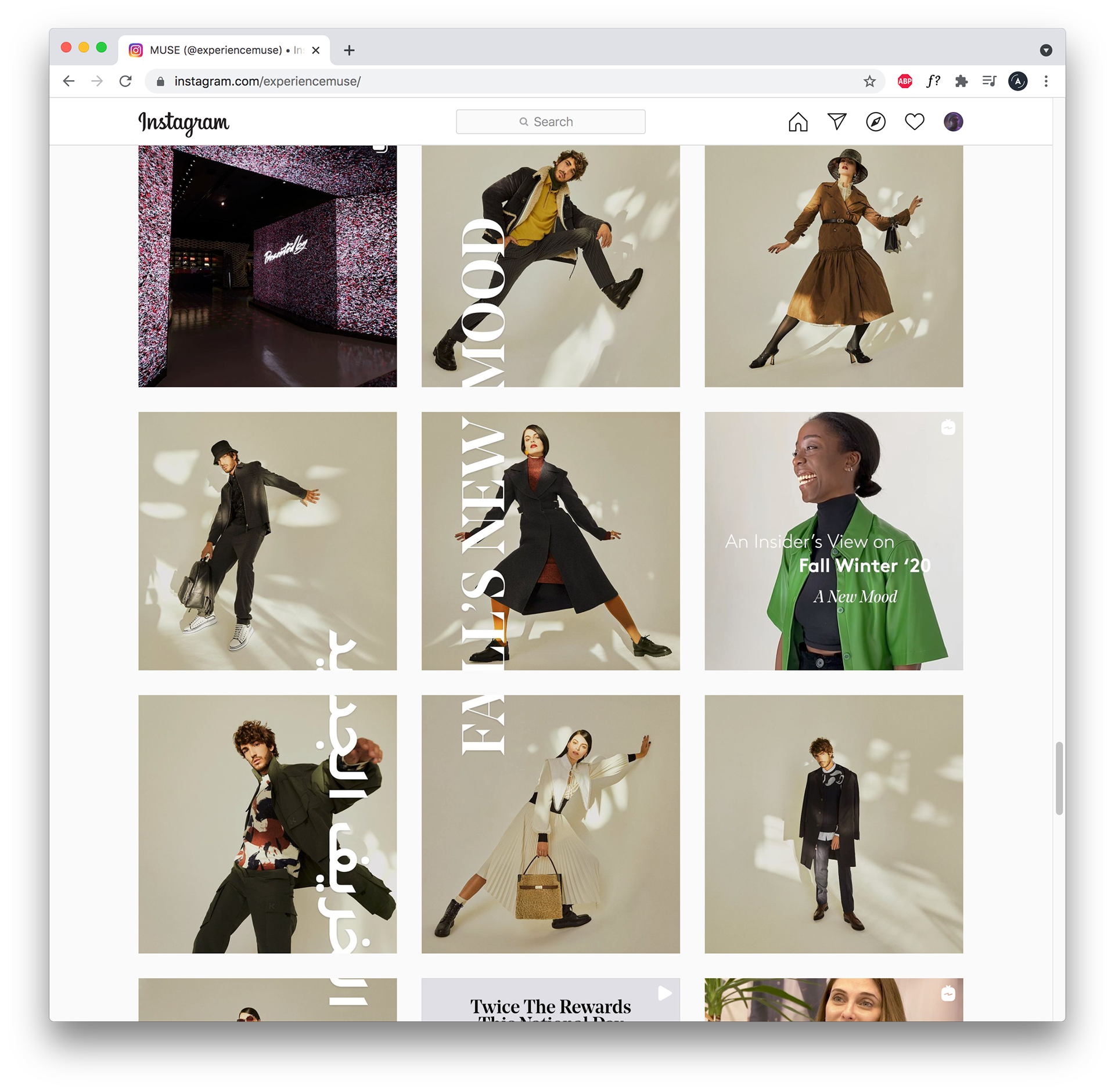This screenshot has width=1115, height=1092.
Task: Open activity heart icon
Action: pos(915,122)
